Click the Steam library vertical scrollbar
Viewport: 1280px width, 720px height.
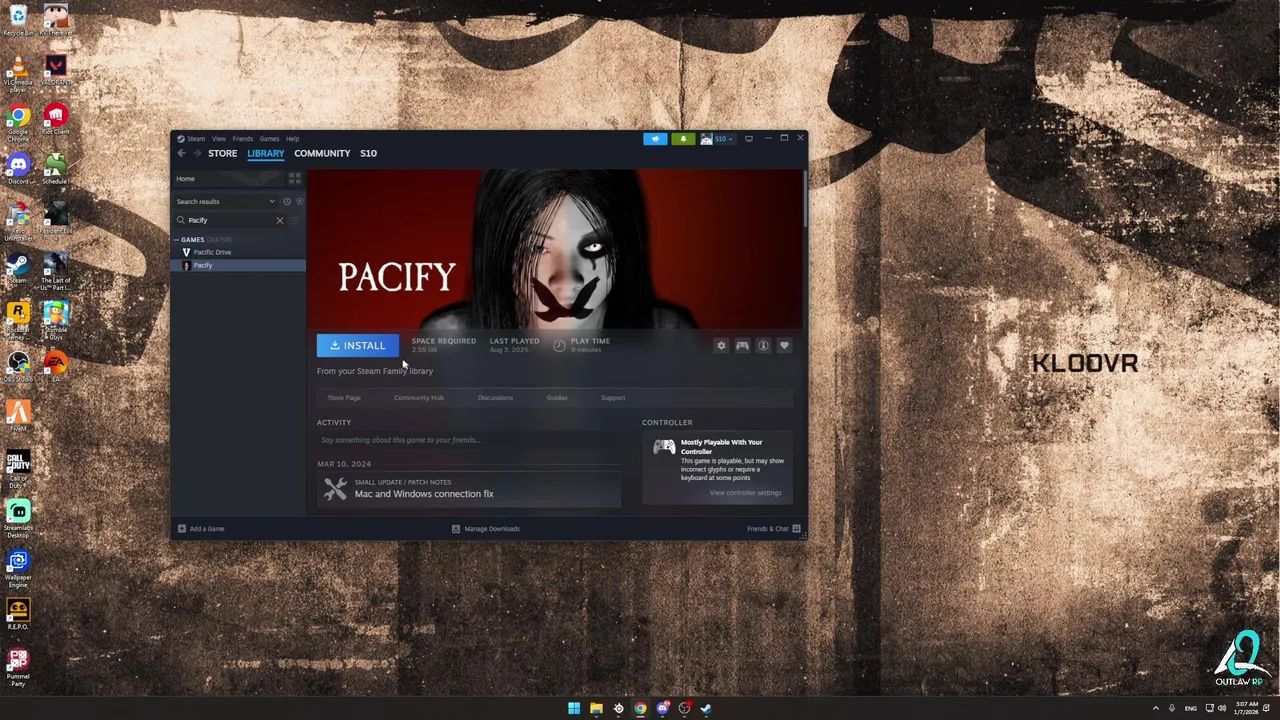pyautogui.click(x=803, y=200)
